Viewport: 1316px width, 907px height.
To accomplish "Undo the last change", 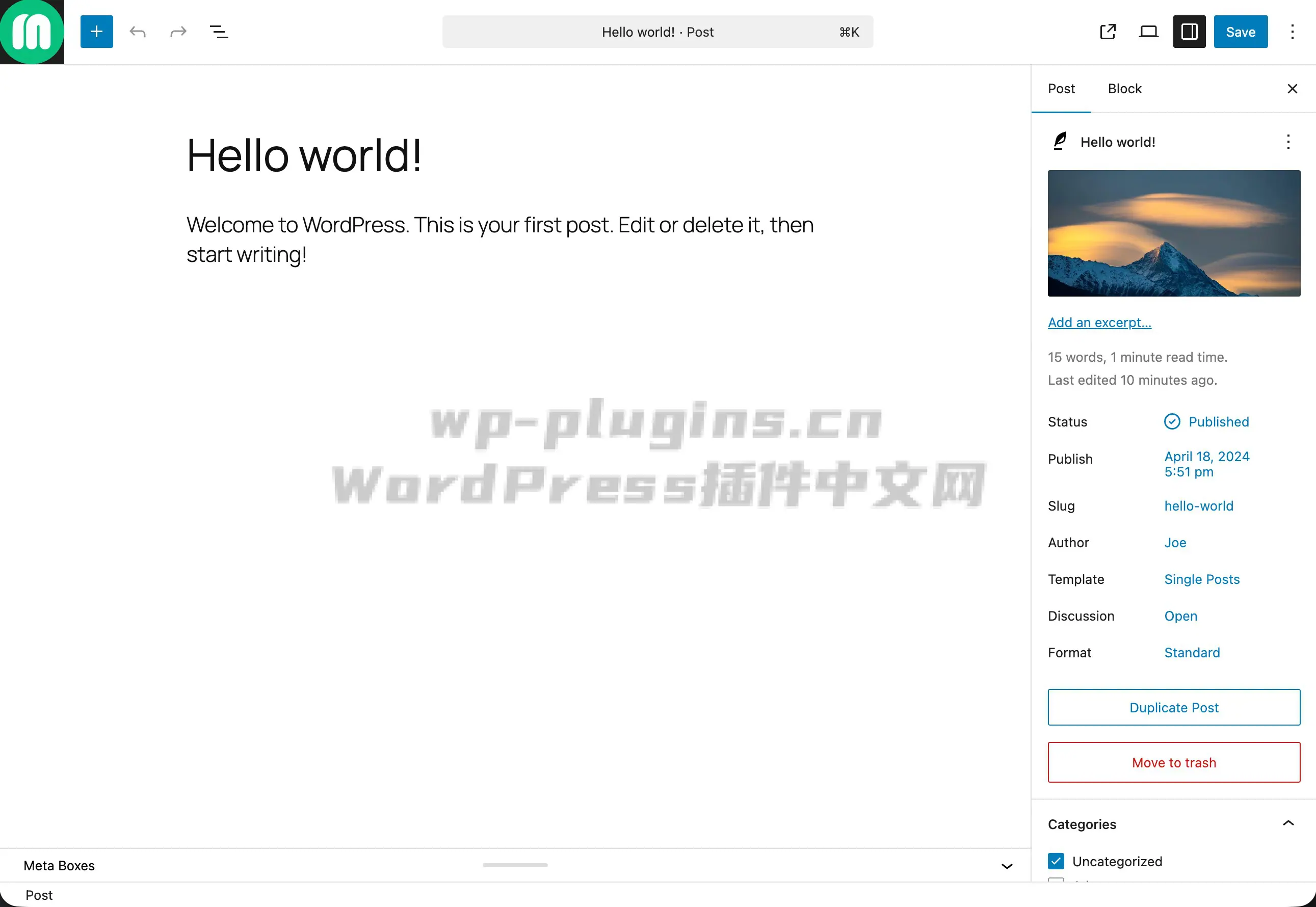I will (x=138, y=32).
